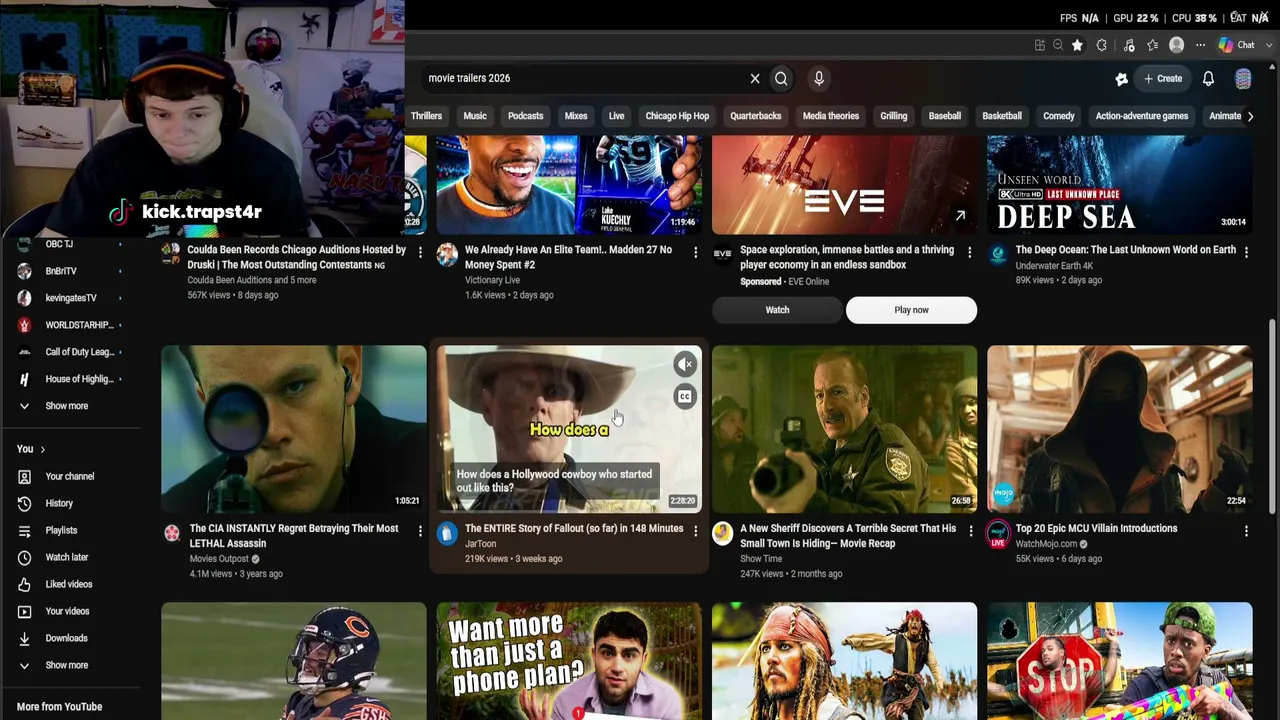Click the YouTube search magnifier button

(781, 78)
